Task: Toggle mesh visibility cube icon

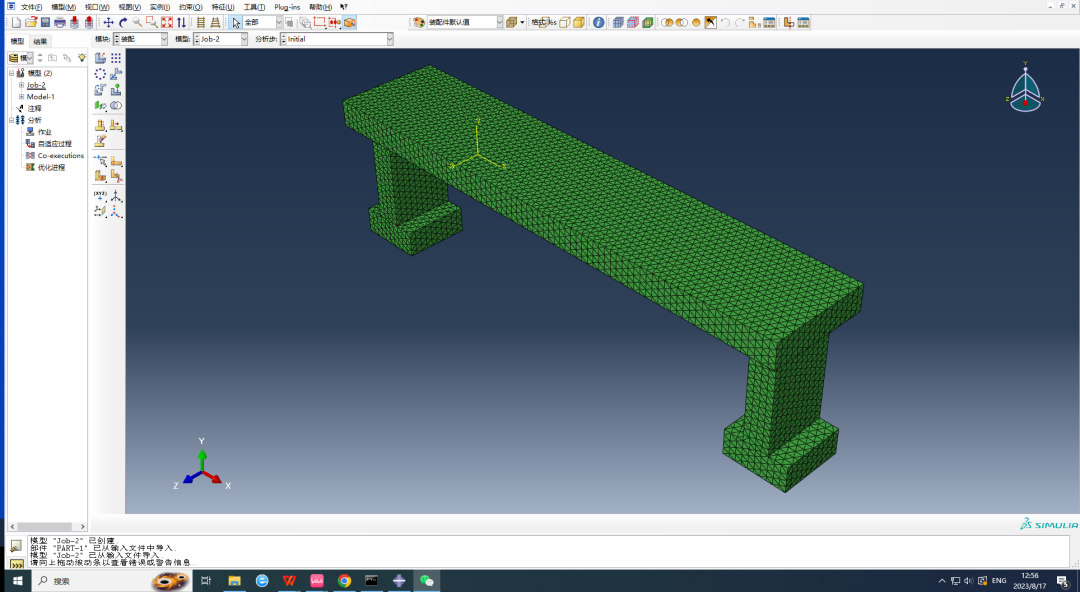Action: tap(618, 23)
